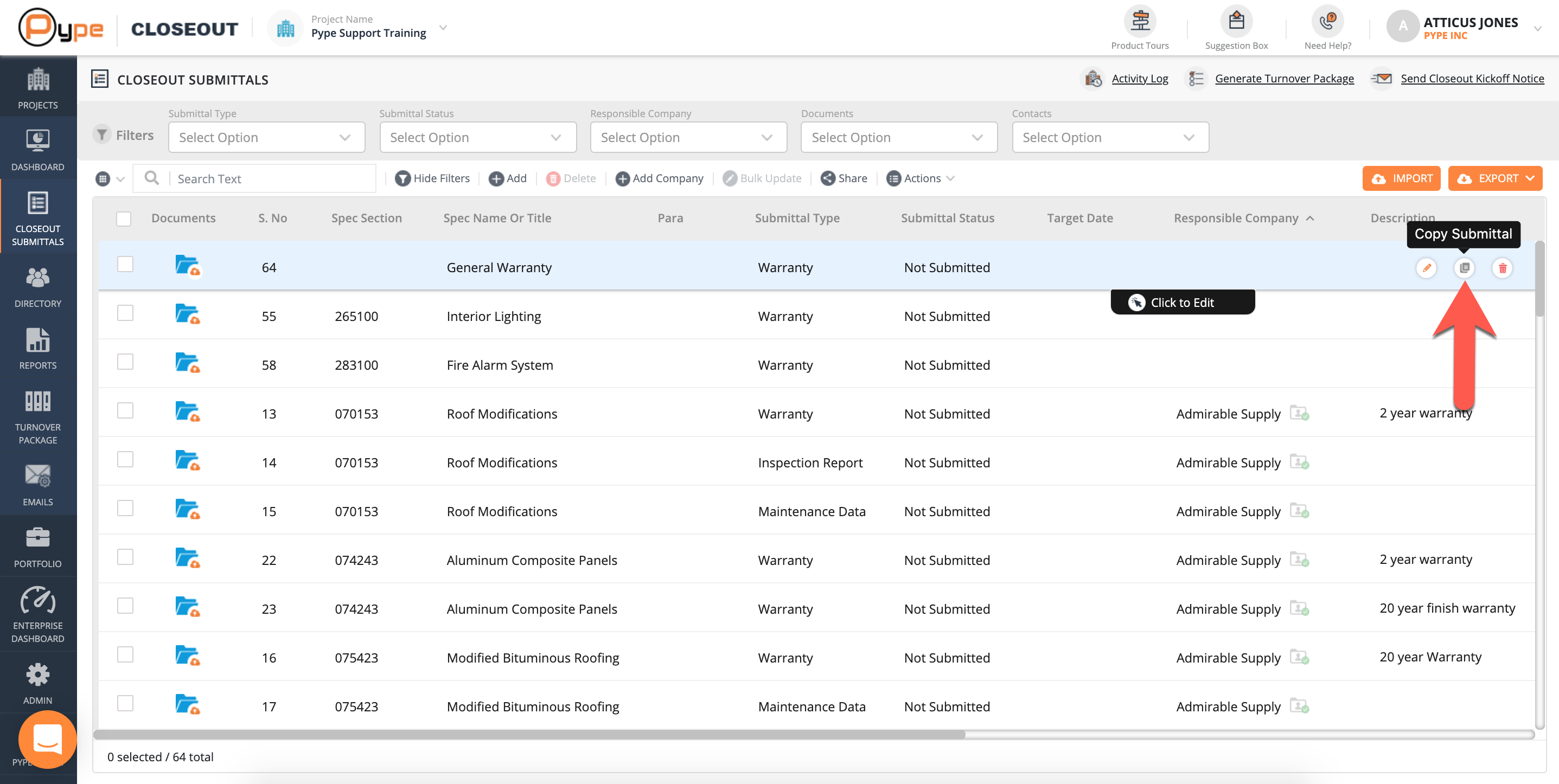Click the orange IMPORT button
Viewport: 1559px width, 784px height.
tap(1401, 178)
